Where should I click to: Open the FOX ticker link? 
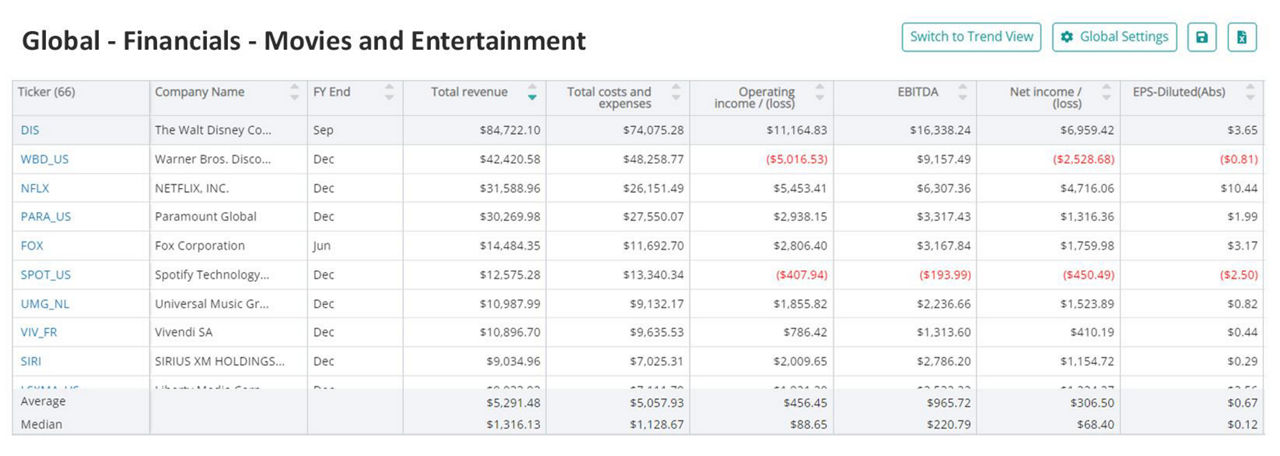32,246
